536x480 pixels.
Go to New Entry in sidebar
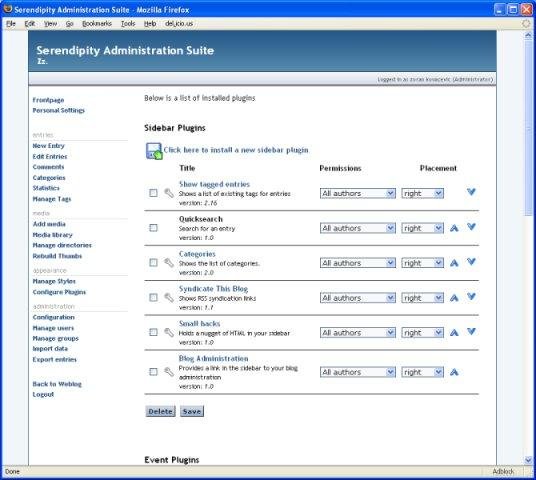(49, 146)
